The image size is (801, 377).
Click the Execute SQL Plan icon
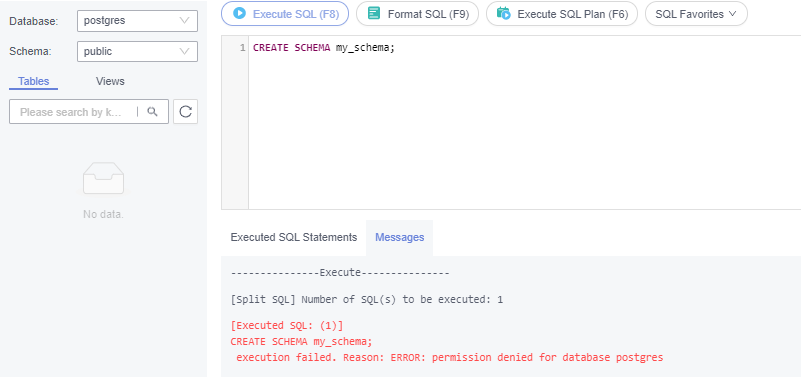tap(504, 13)
